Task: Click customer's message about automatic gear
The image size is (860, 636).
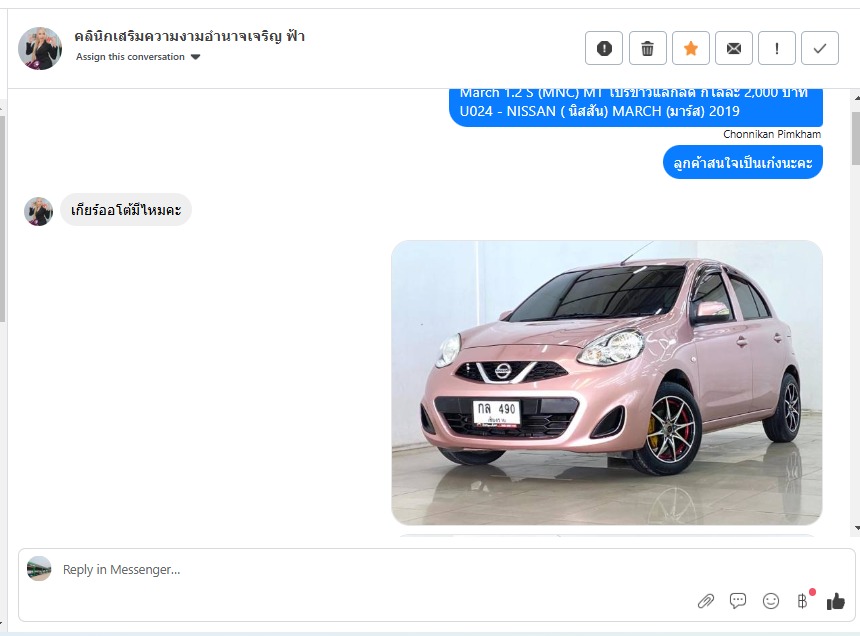Action: pos(126,210)
